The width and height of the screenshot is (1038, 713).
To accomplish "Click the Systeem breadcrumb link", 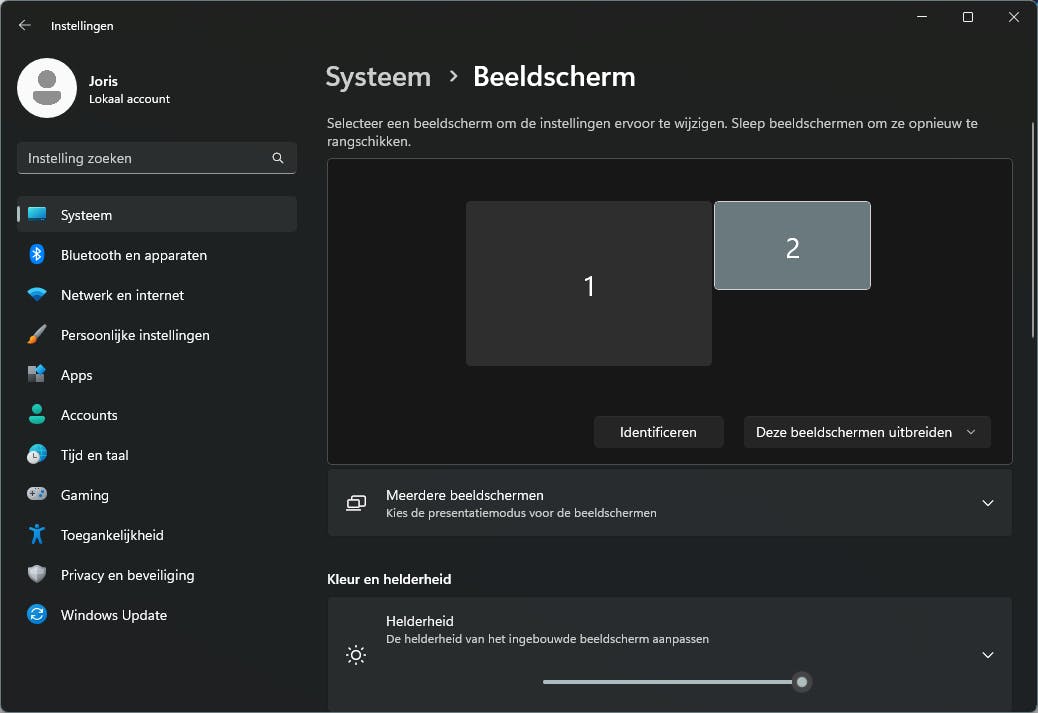I will tap(378, 77).
